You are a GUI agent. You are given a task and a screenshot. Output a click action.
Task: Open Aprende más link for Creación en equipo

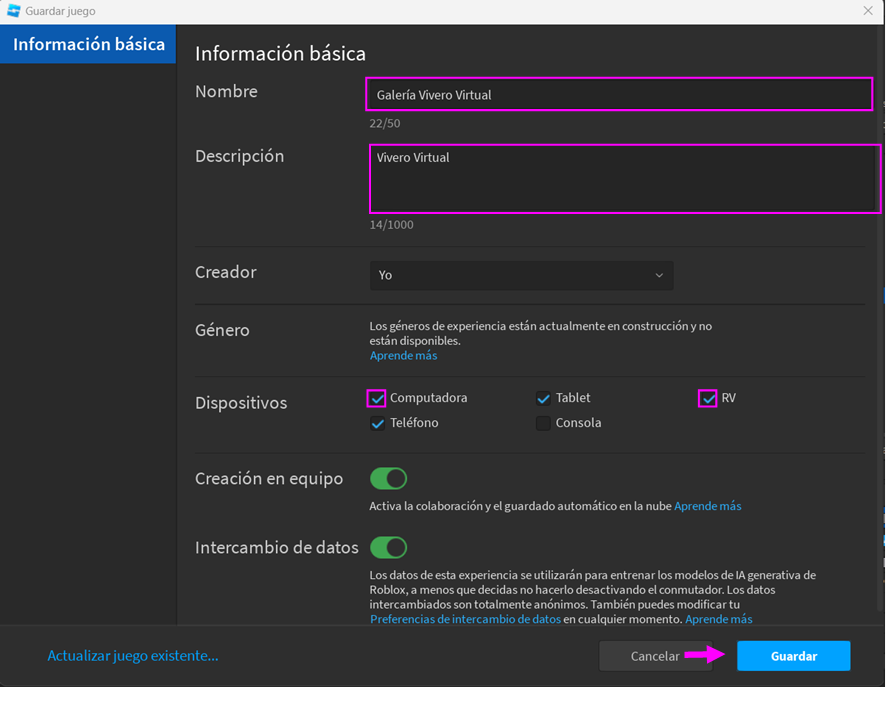tap(707, 506)
